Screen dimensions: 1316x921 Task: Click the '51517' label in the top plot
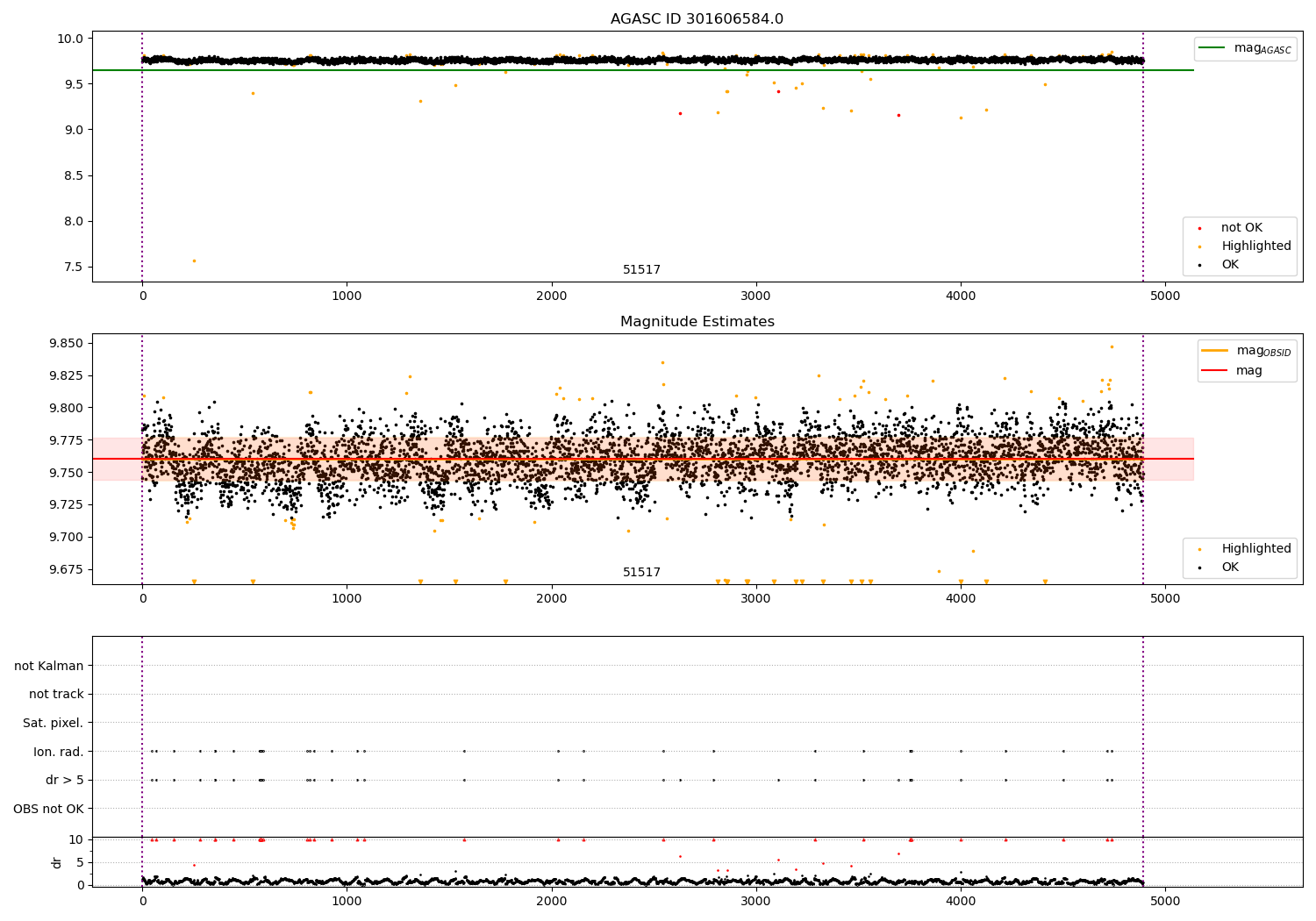pos(641,269)
